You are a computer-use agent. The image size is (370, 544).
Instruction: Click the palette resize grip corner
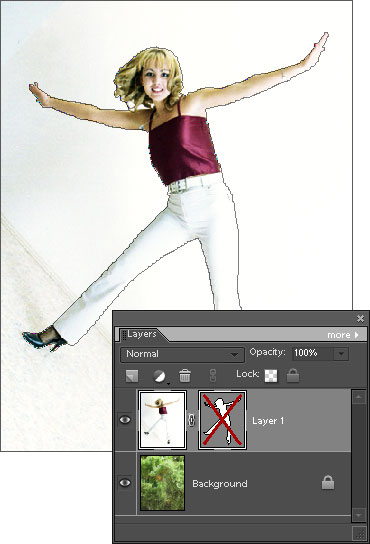[360, 533]
